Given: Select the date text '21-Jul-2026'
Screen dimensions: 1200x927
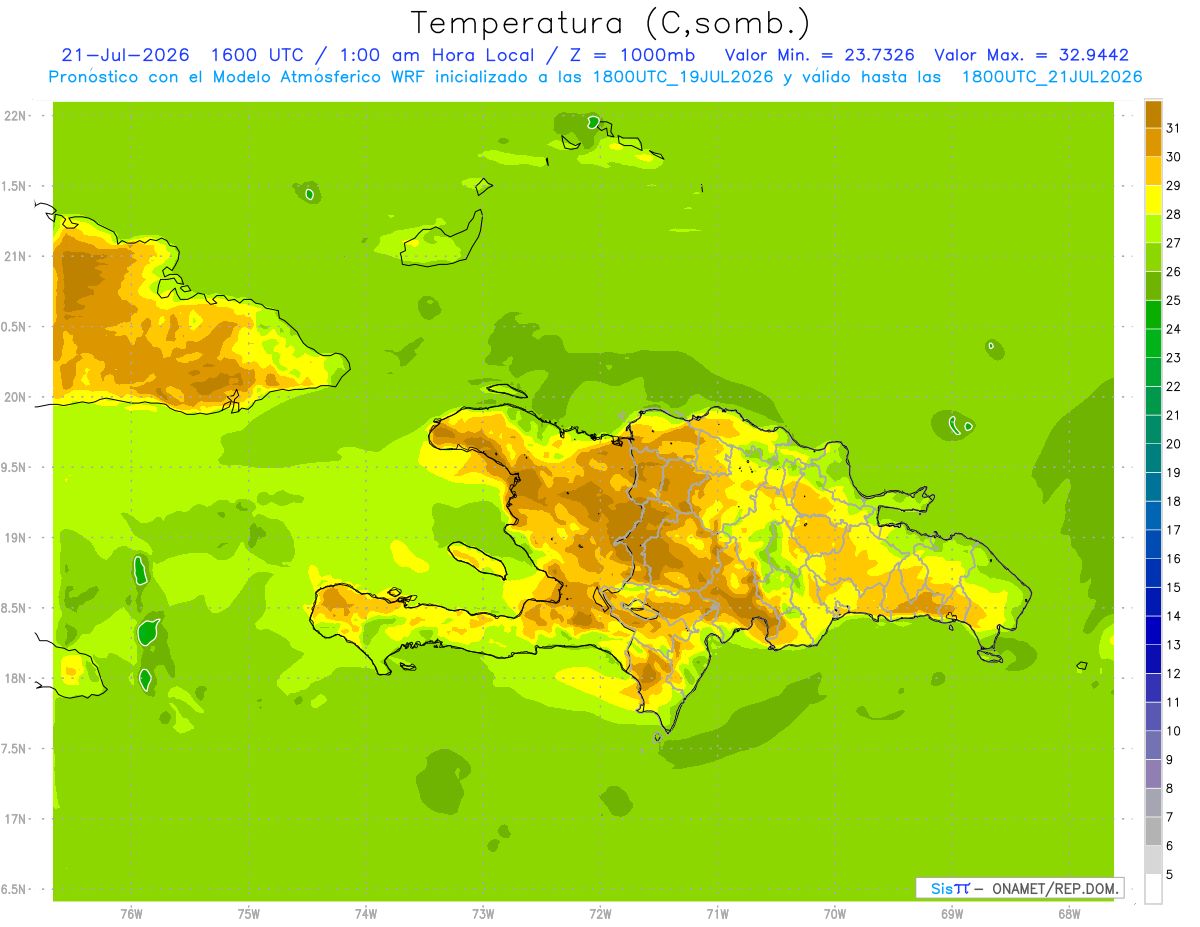Looking at the screenshot, I should tap(125, 55).
